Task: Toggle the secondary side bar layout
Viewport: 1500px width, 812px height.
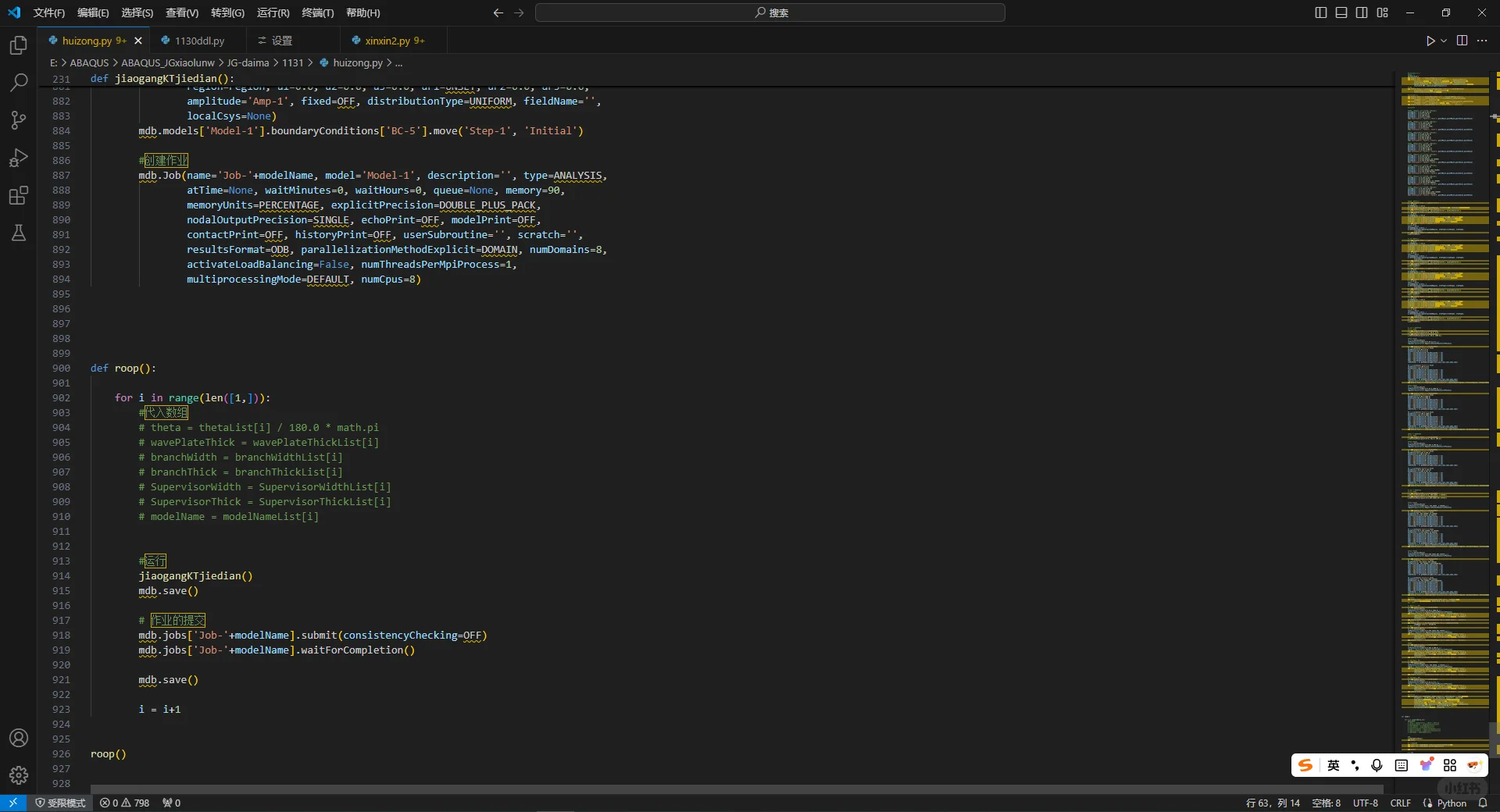Action: 1362,12
